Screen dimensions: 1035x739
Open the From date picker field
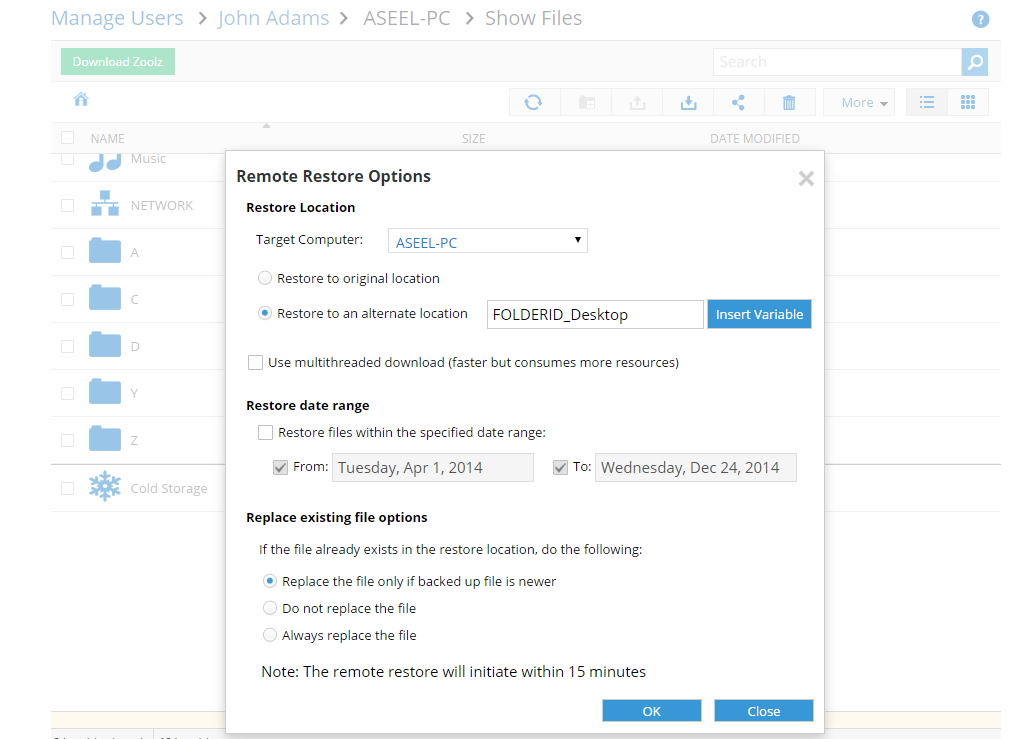tap(432, 467)
